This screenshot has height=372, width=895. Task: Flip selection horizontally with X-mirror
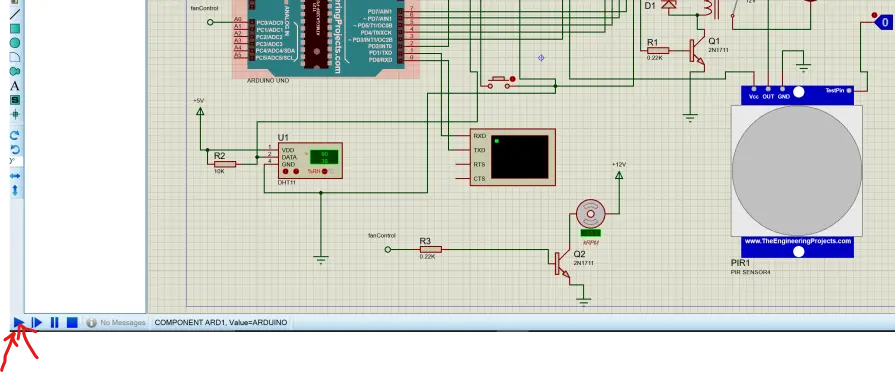pyautogui.click(x=15, y=176)
